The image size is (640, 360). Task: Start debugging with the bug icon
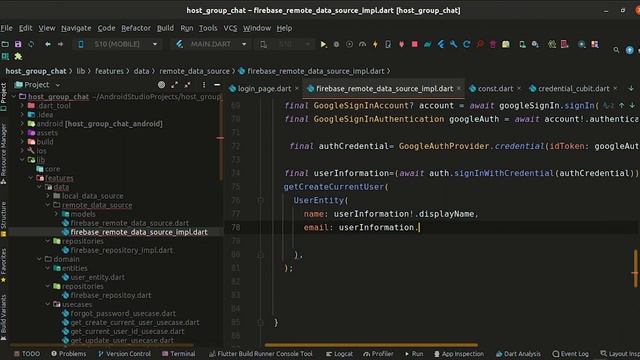click(336, 44)
